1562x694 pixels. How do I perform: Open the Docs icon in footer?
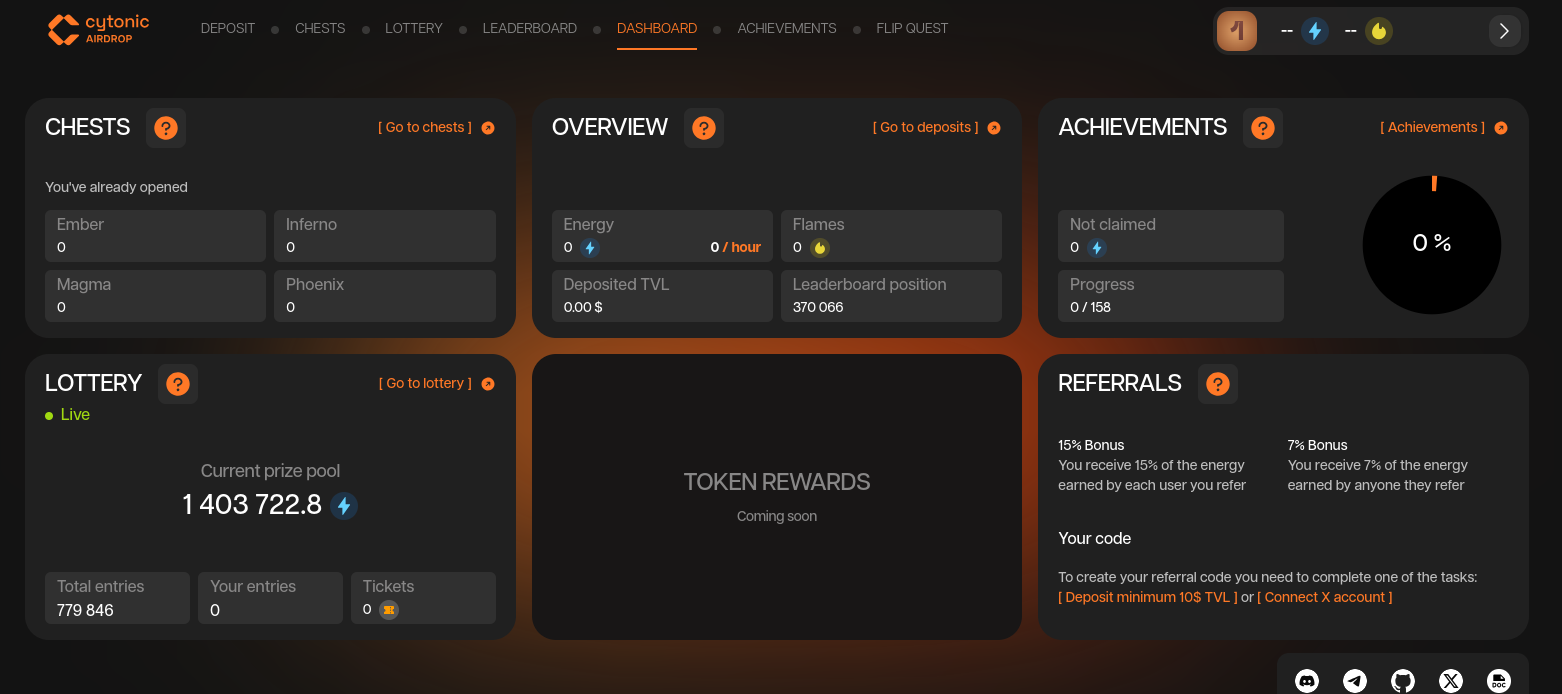[1499, 681]
